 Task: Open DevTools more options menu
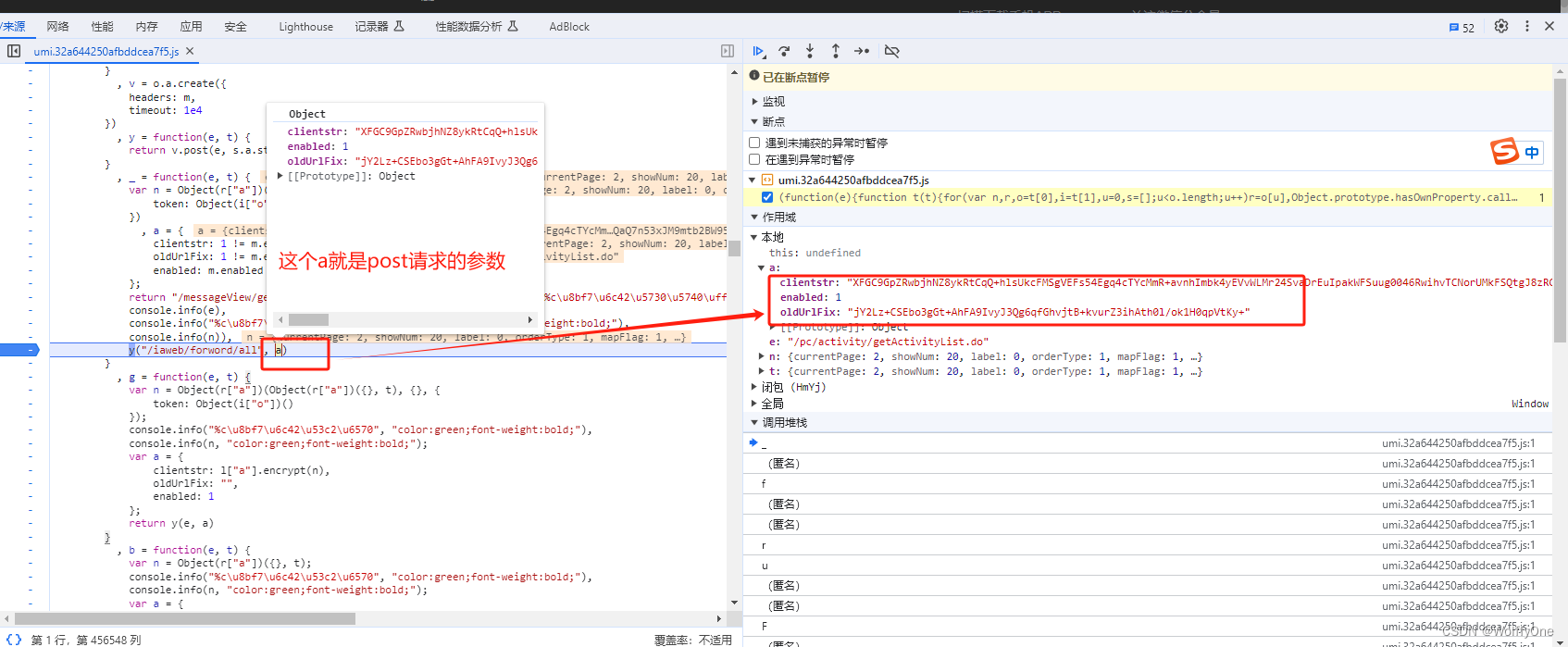click(1527, 26)
